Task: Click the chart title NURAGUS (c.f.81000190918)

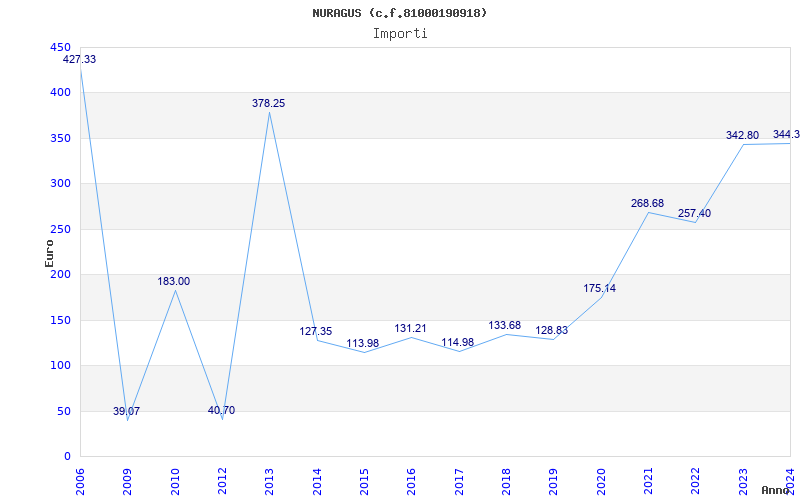Action: (399, 13)
